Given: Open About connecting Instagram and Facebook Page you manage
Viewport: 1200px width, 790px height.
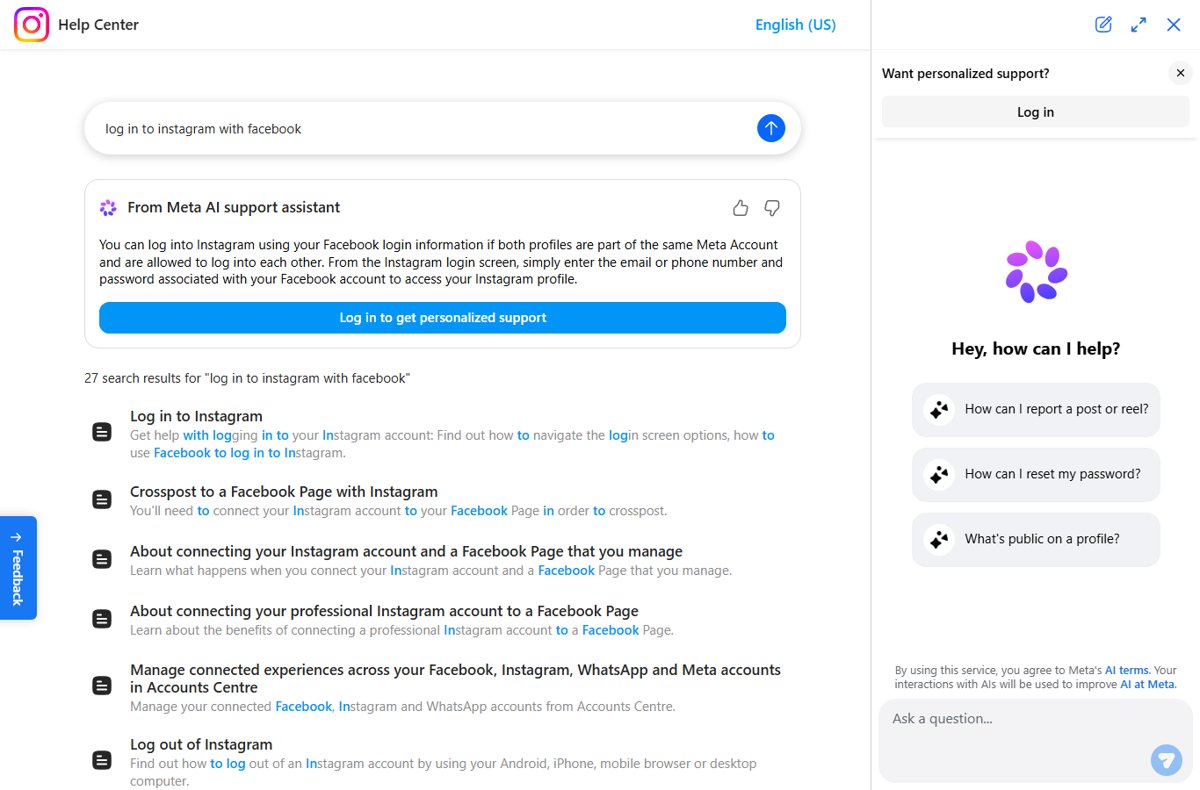Looking at the screenshot, I should [406, 551].
